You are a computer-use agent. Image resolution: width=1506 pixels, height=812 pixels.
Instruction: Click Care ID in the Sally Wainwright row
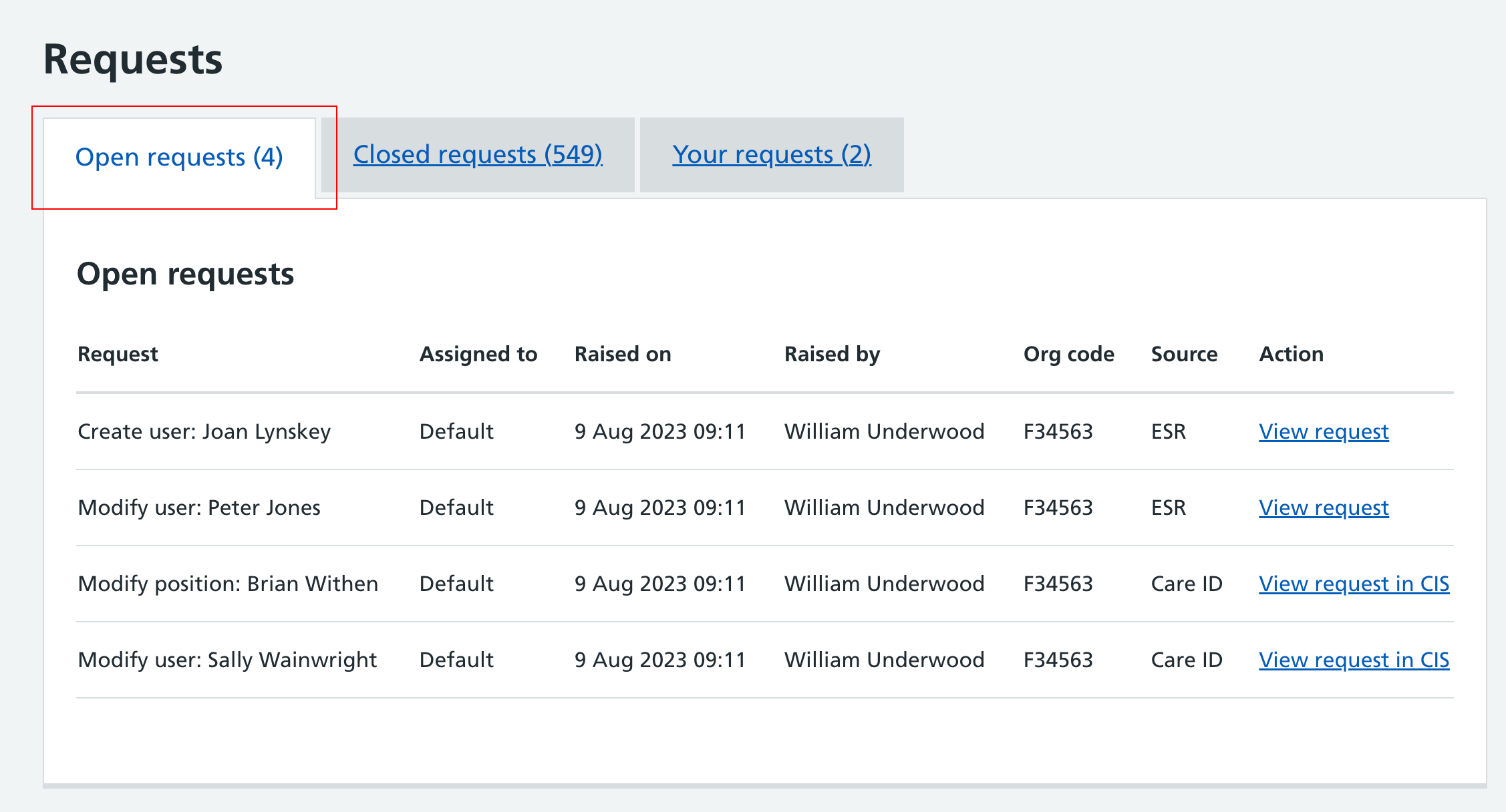point(1187,660)
